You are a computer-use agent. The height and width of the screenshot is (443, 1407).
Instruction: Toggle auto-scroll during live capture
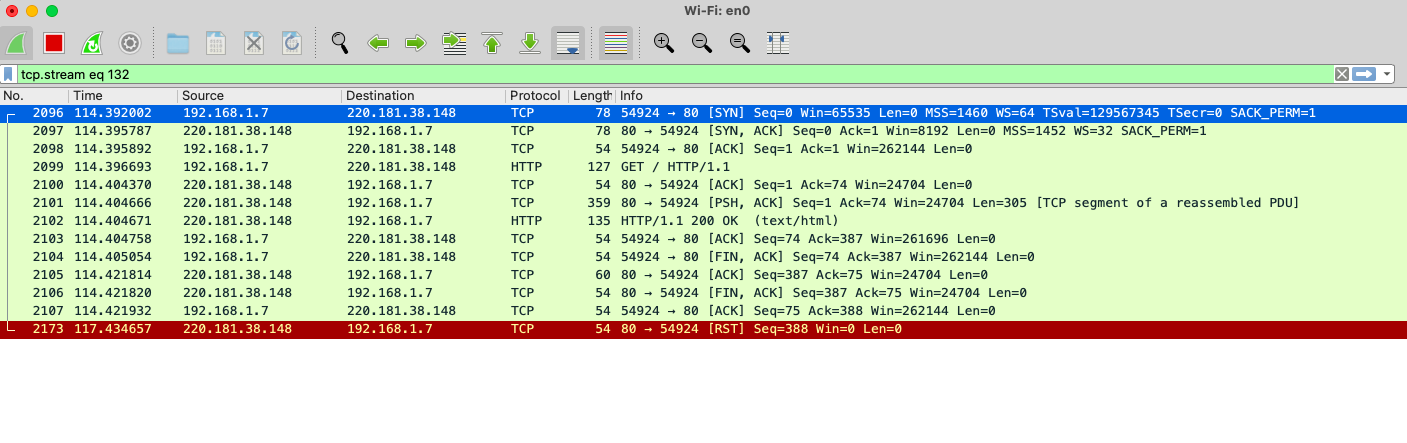coord(568,43)
